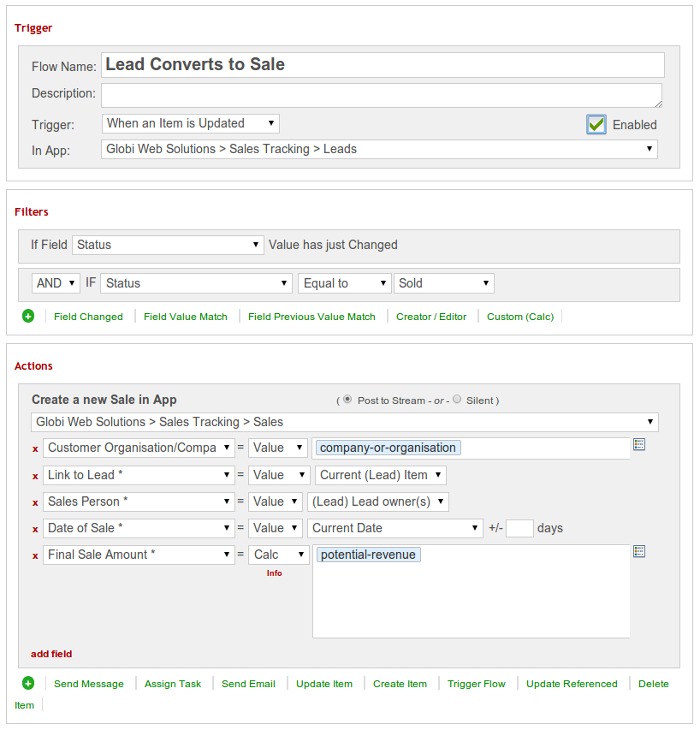Add a Send Email action
700x730 pixels.
pyautogui.click(x=248, y=684)
